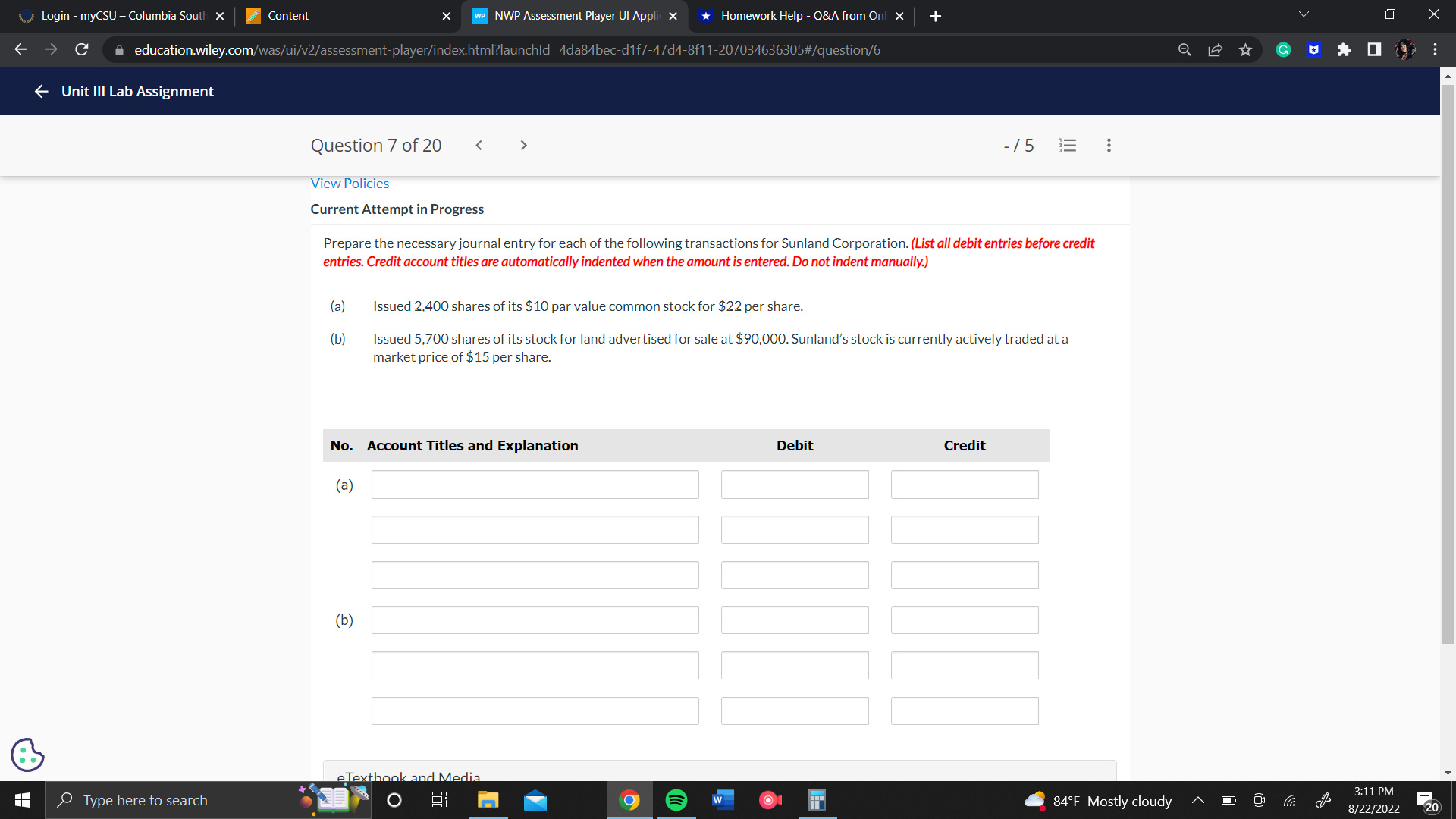Click the page vertical scrollbar
The image size is (1456, 819).
tap(1448, 364)
